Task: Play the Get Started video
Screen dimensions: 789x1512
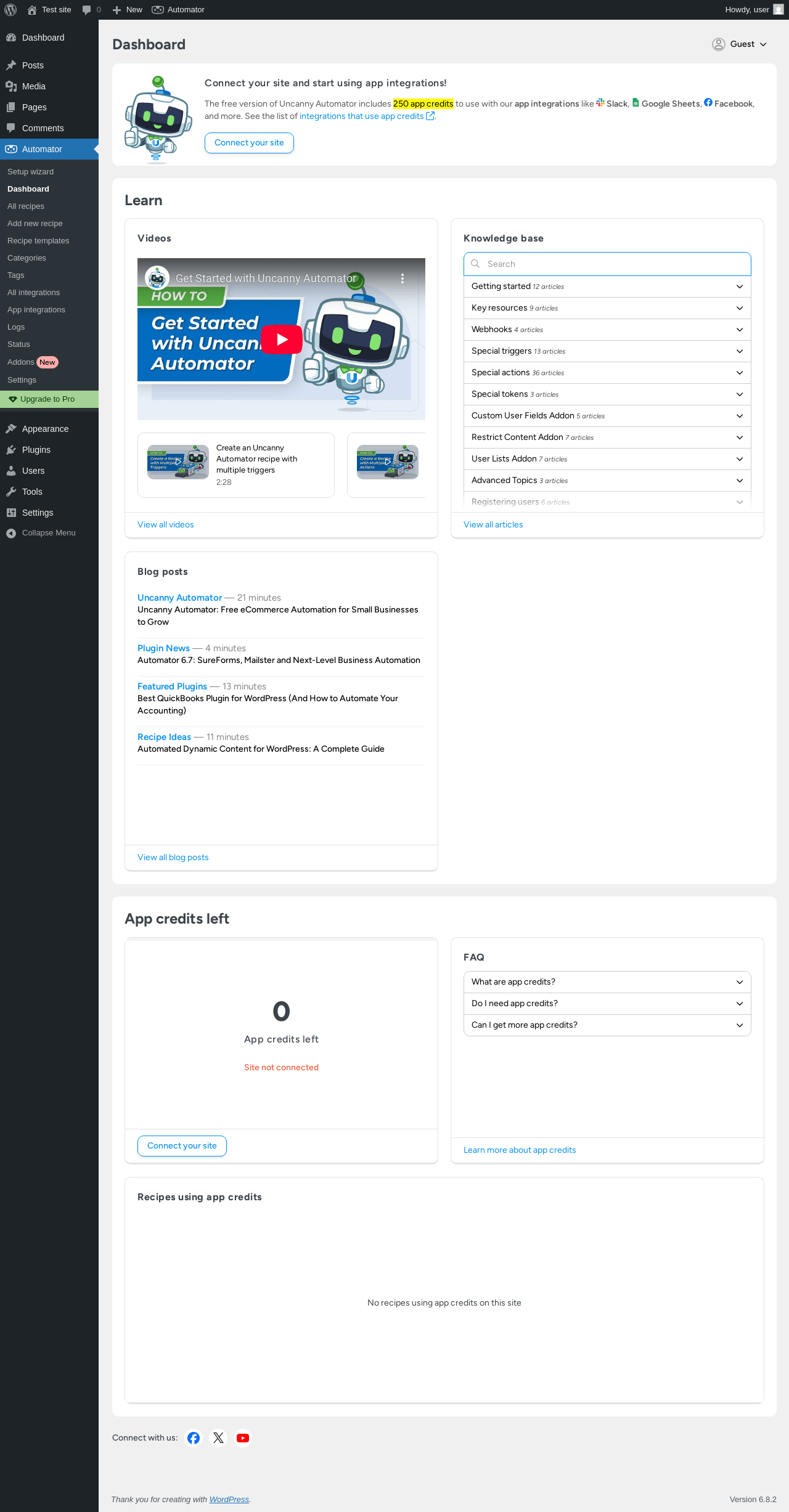Action: pyautogui.click(x=282, y=339)
